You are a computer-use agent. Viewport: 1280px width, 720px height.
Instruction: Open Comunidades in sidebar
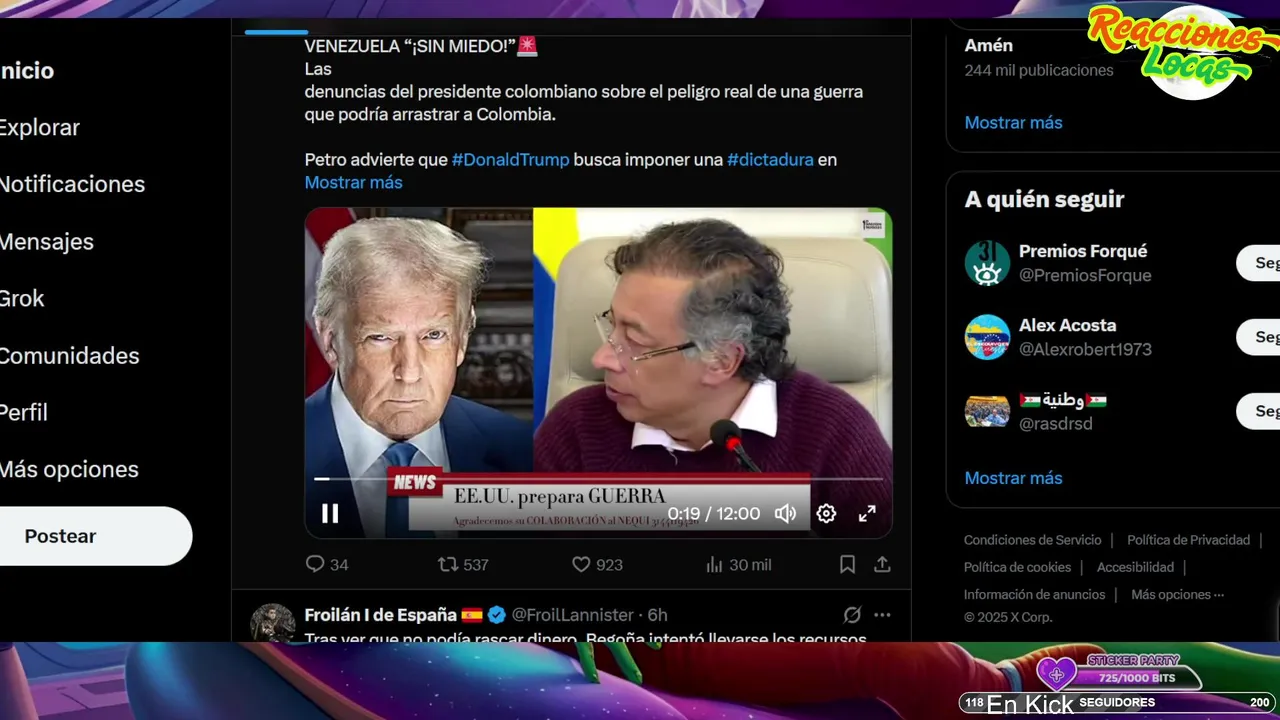pyautogui.click(x=69, y=356)
